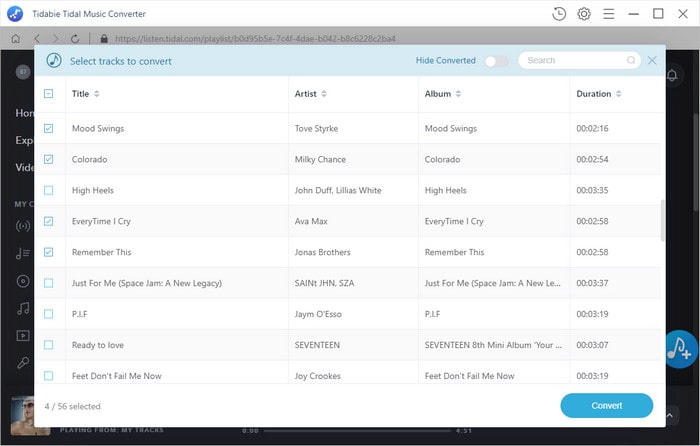
Task: Click the notification bell icon
Action: [672, 75]
